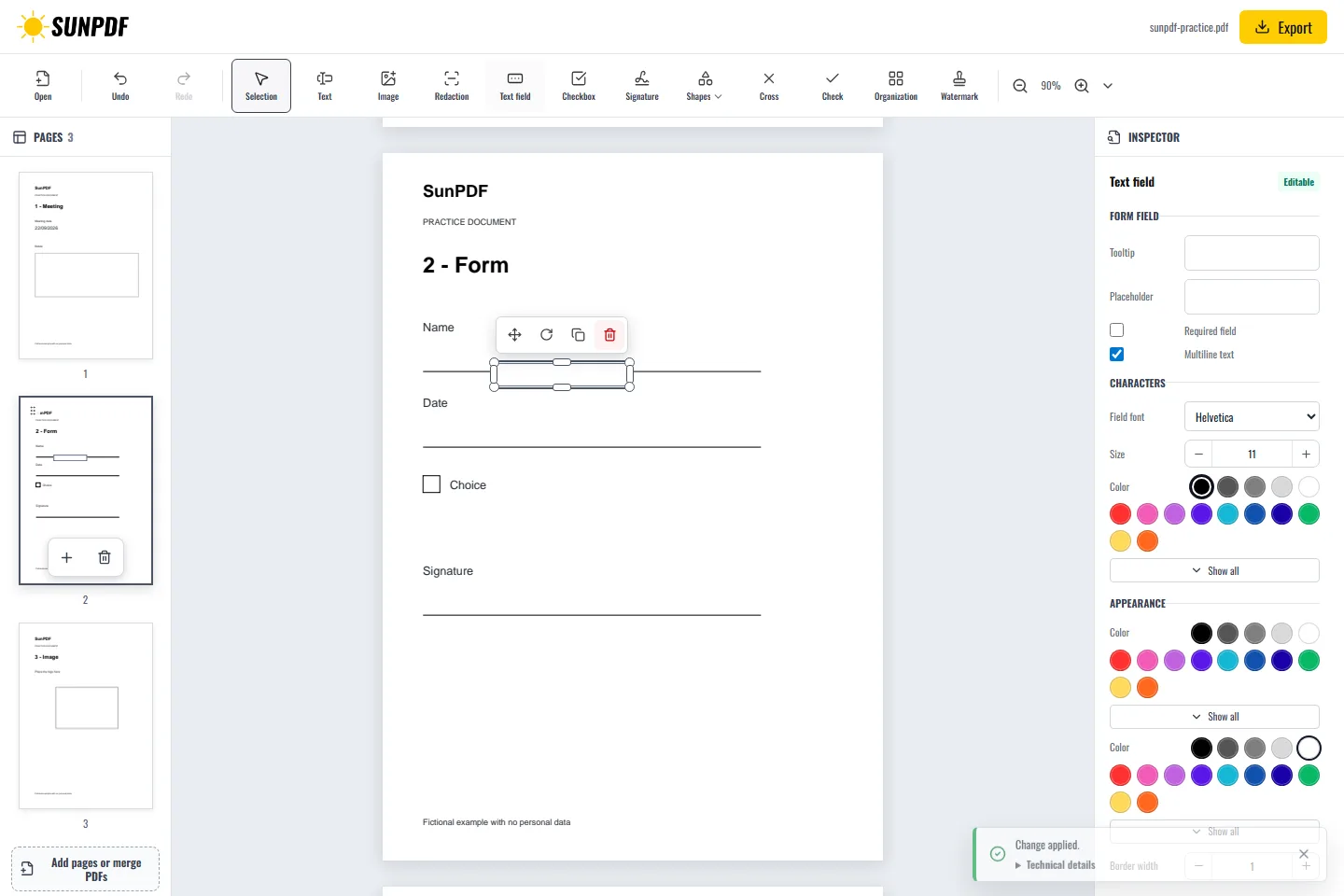Choose the green swatch in first Appearance color

1309,661
